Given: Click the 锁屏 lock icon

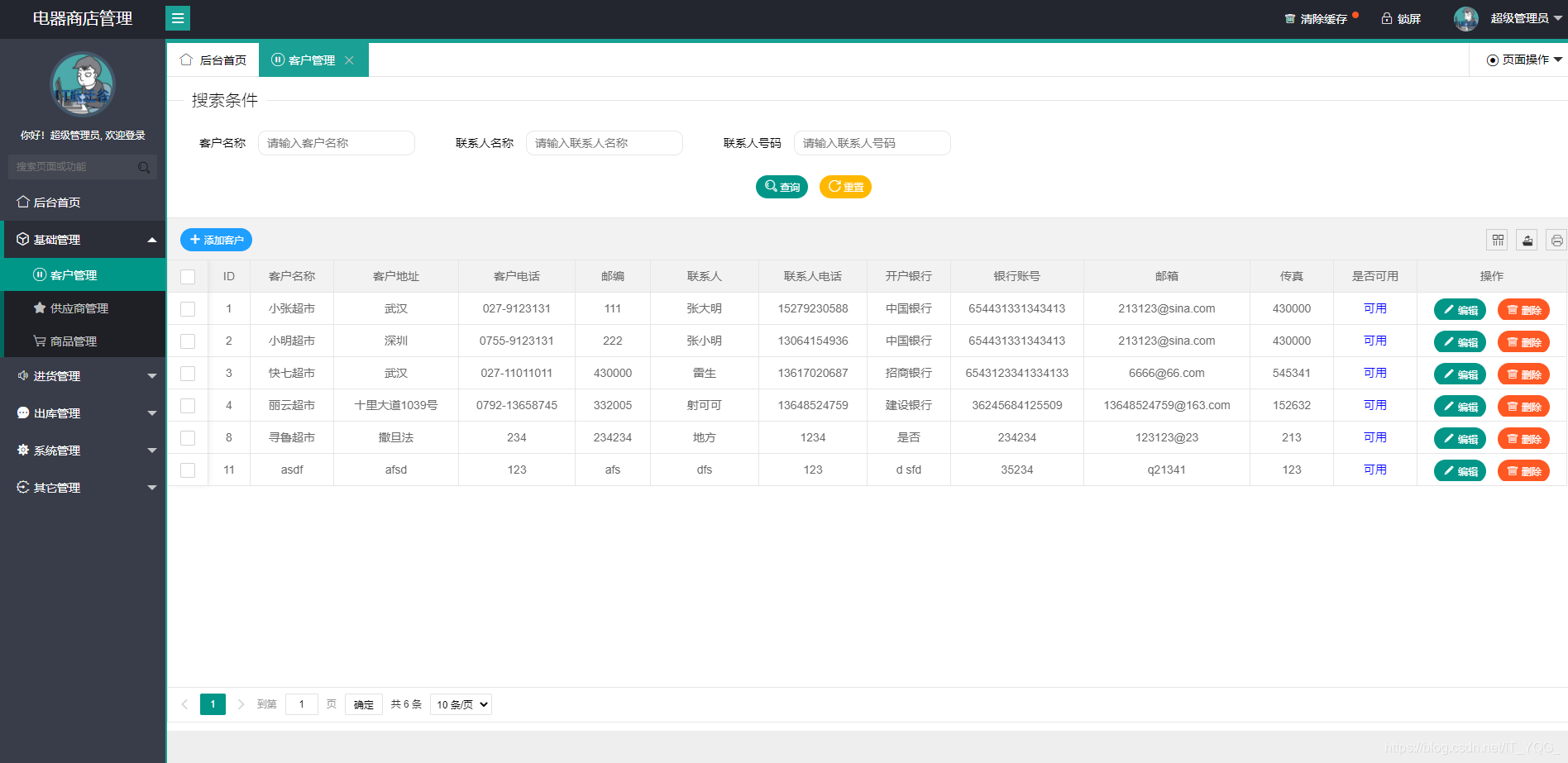Looking at the screenshot, I should click(x=1385, y=18).
